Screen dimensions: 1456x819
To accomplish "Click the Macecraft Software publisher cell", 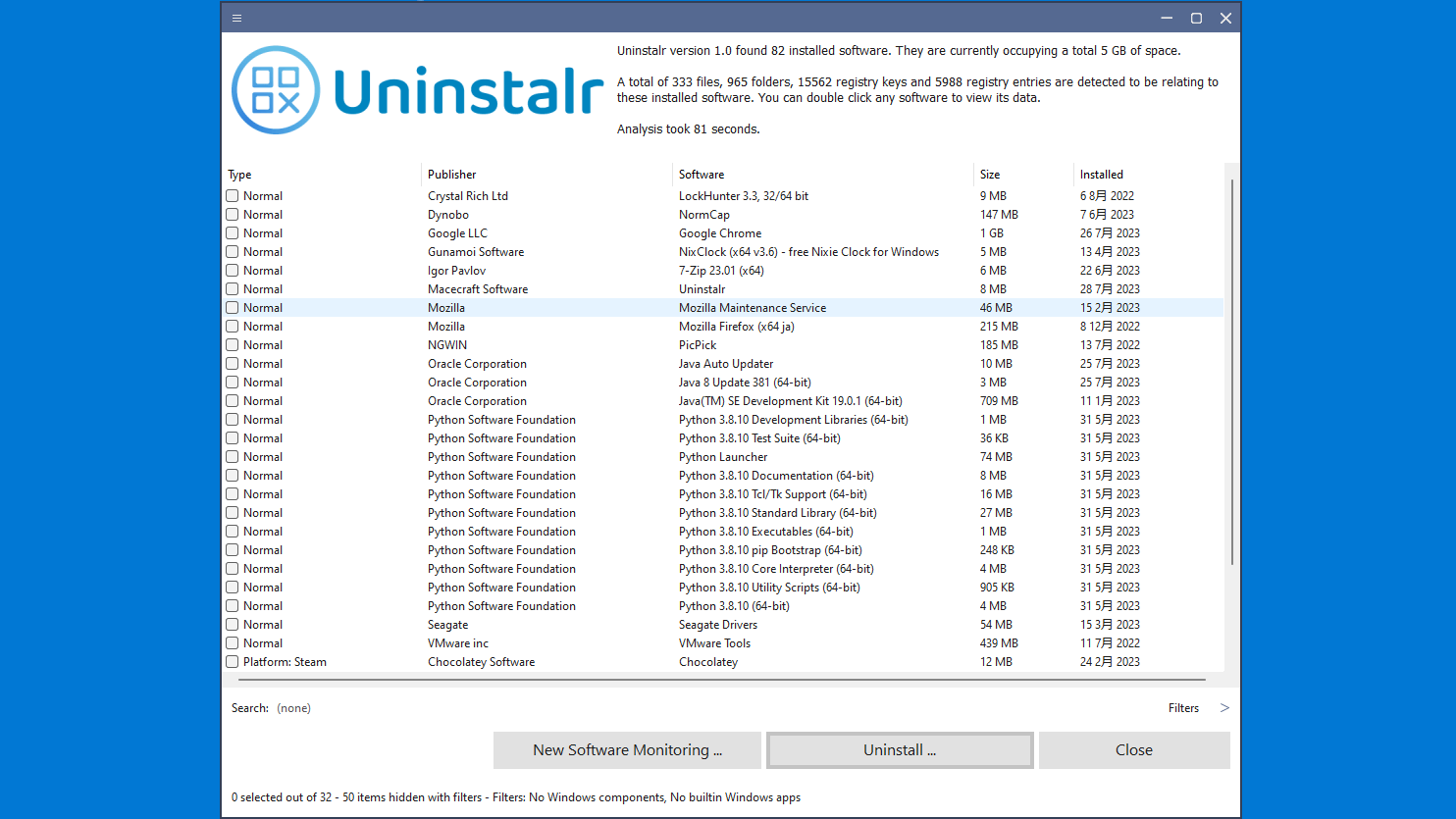I will 478,289.
